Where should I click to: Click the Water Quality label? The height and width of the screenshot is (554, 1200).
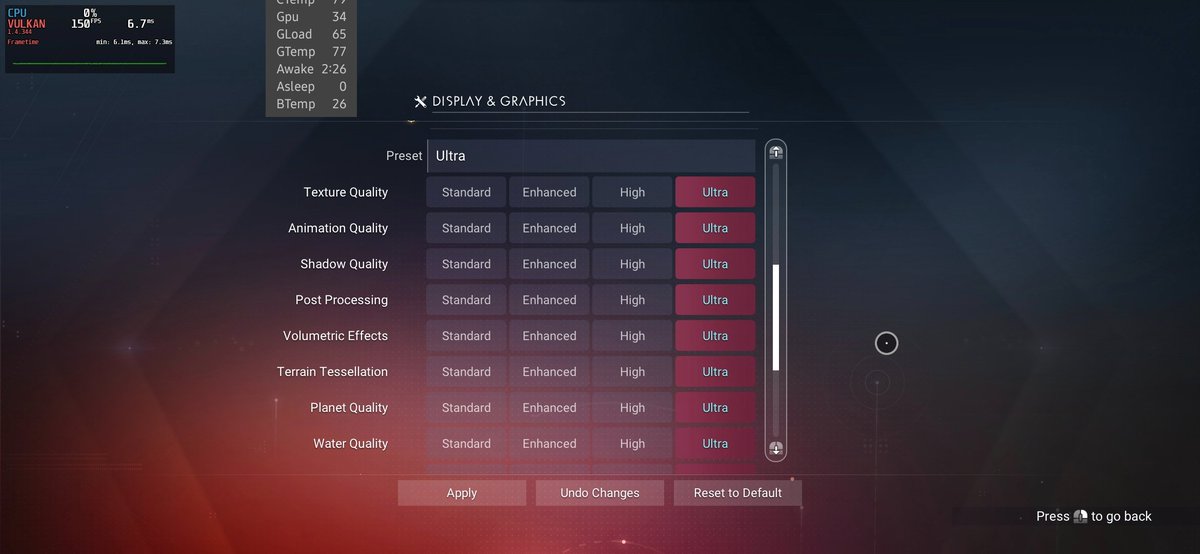click(x=351, y=444)
